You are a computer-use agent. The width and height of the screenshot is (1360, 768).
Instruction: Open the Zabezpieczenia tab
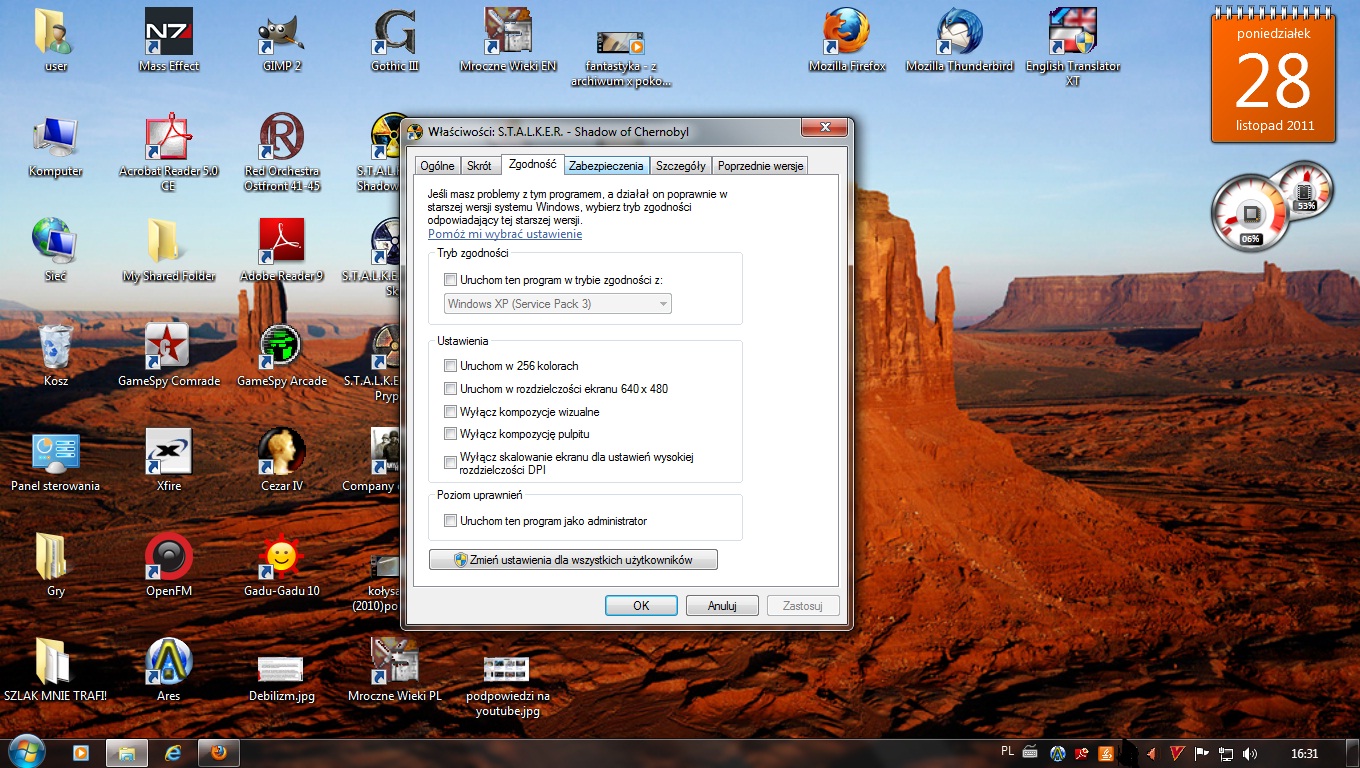(606, 166)
